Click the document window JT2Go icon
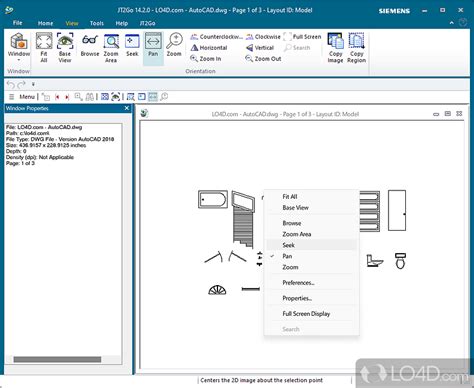Viewport: 474px width, 388px height. (x=144, y=114)
